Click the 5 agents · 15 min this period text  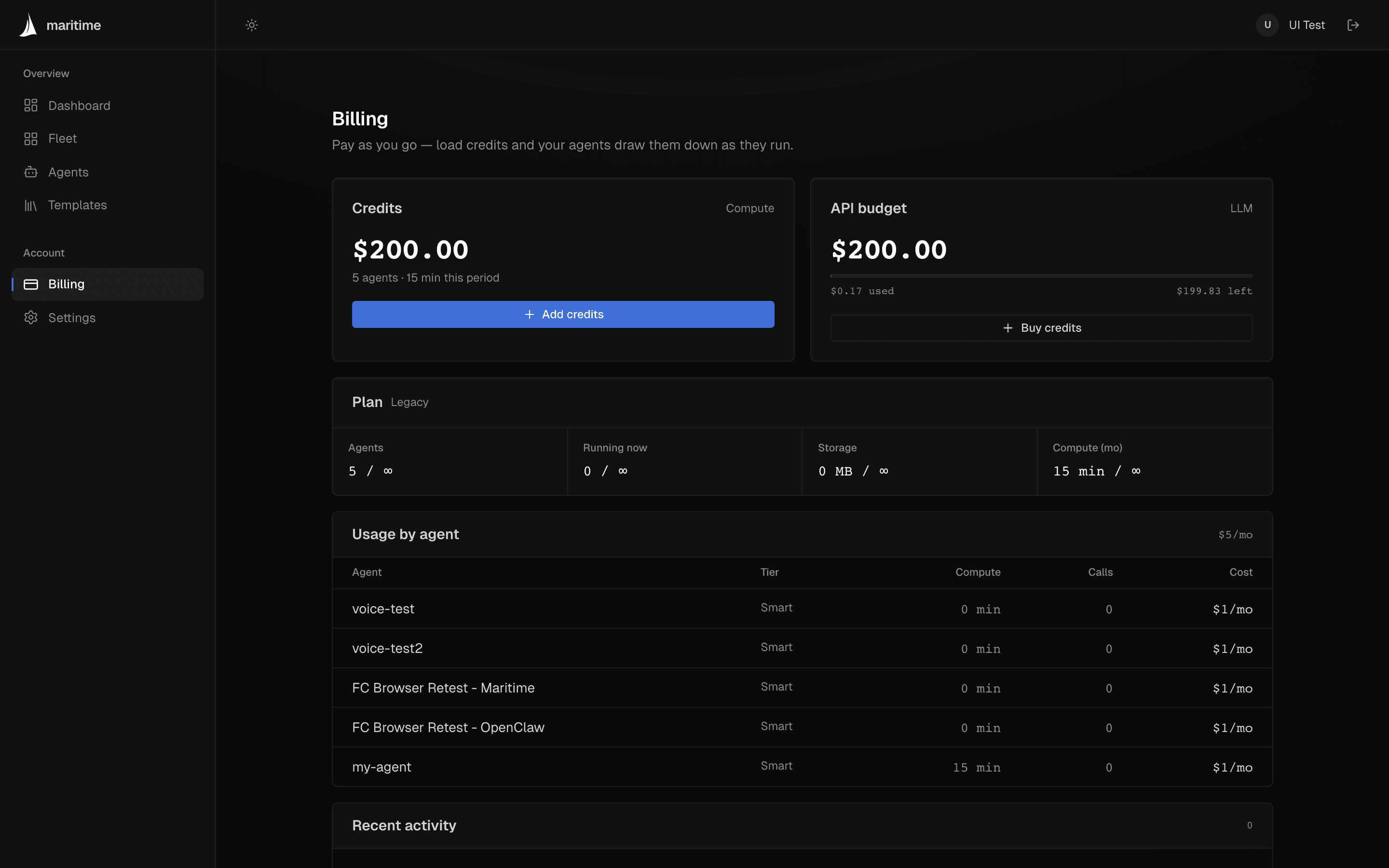[425, 278]
